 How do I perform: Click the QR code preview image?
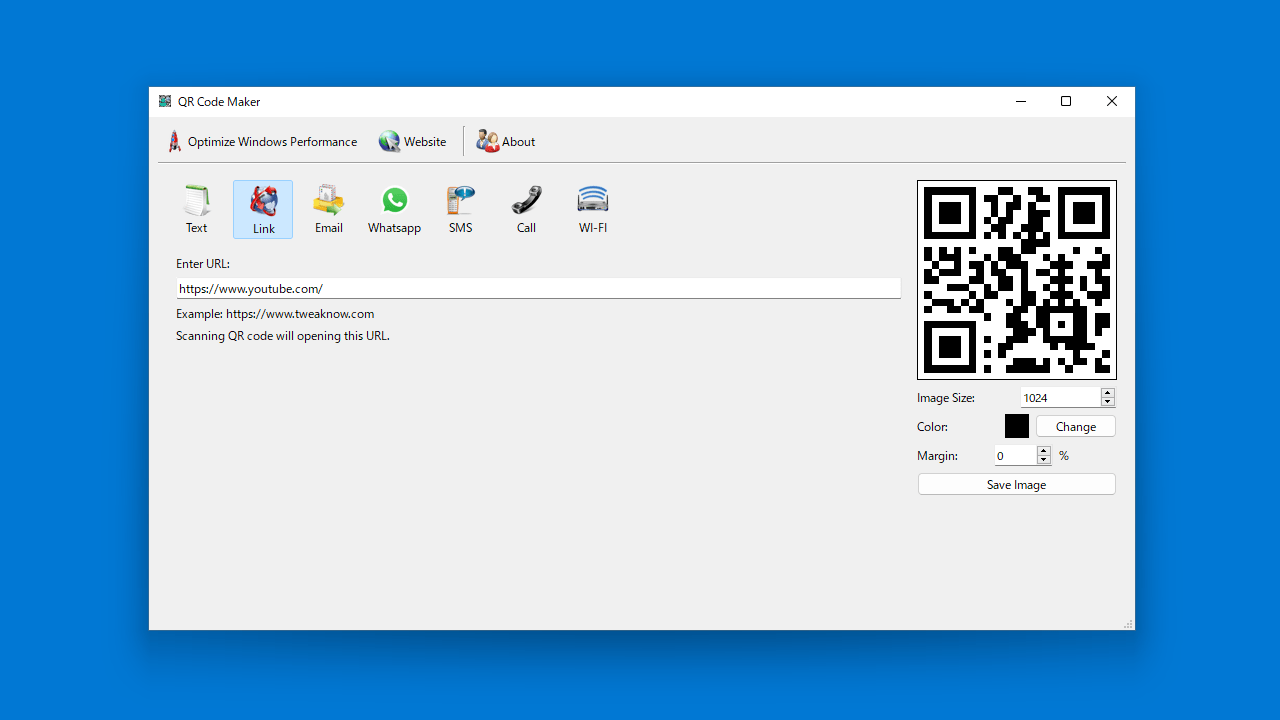(x=1017, y=280)
